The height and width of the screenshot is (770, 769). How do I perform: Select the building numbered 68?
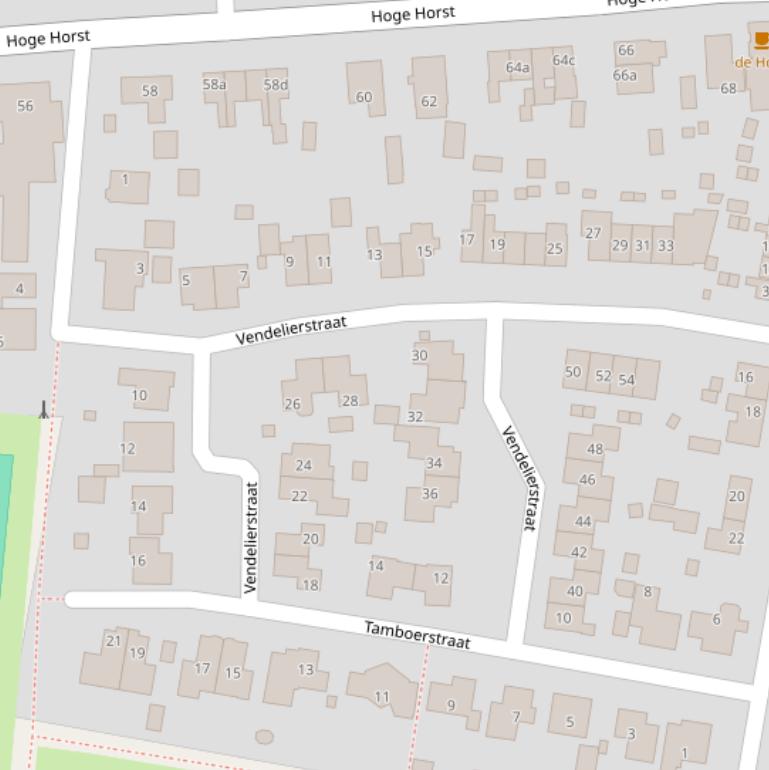coord(728,88)
